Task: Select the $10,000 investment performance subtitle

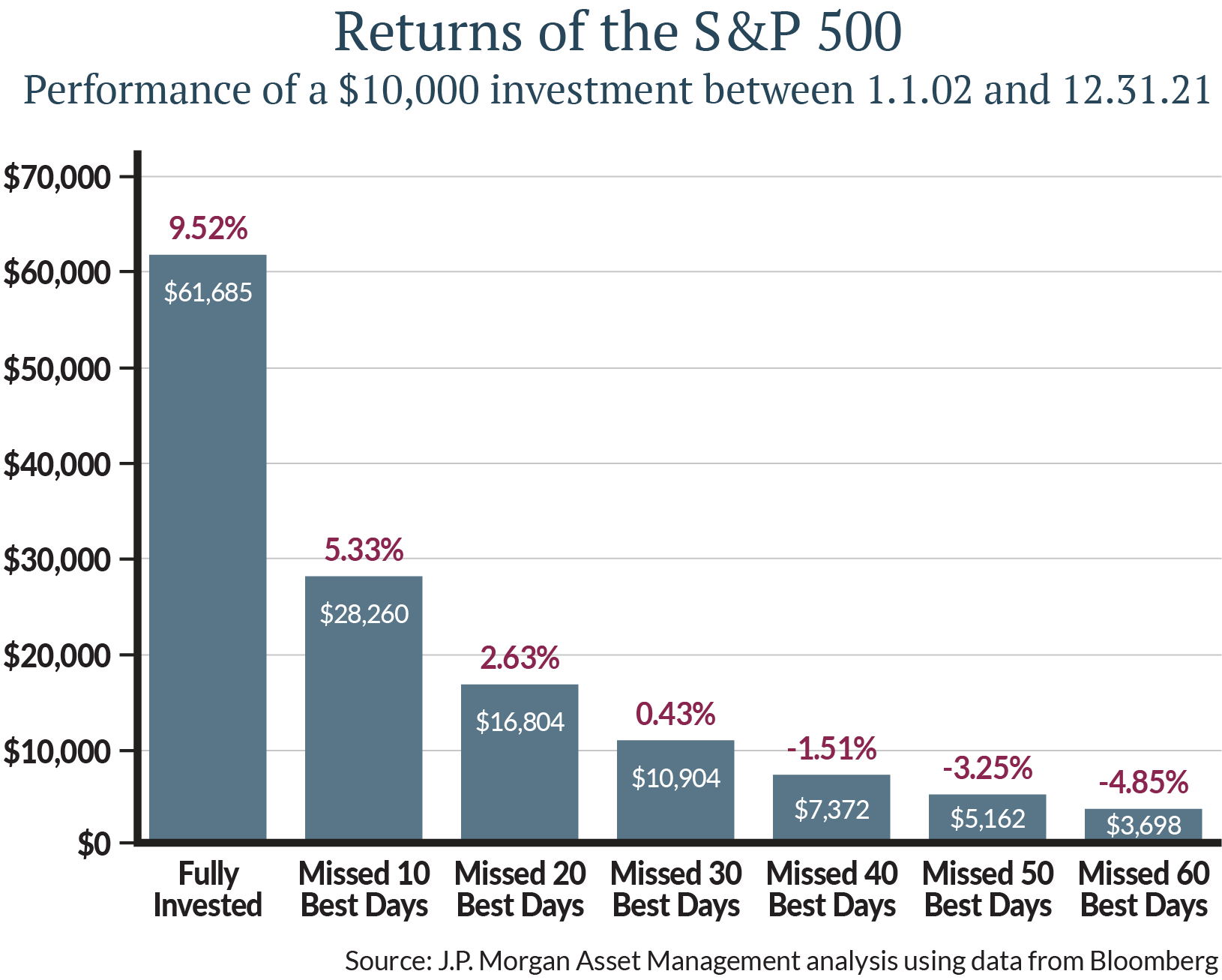Action: coord(617,89)
